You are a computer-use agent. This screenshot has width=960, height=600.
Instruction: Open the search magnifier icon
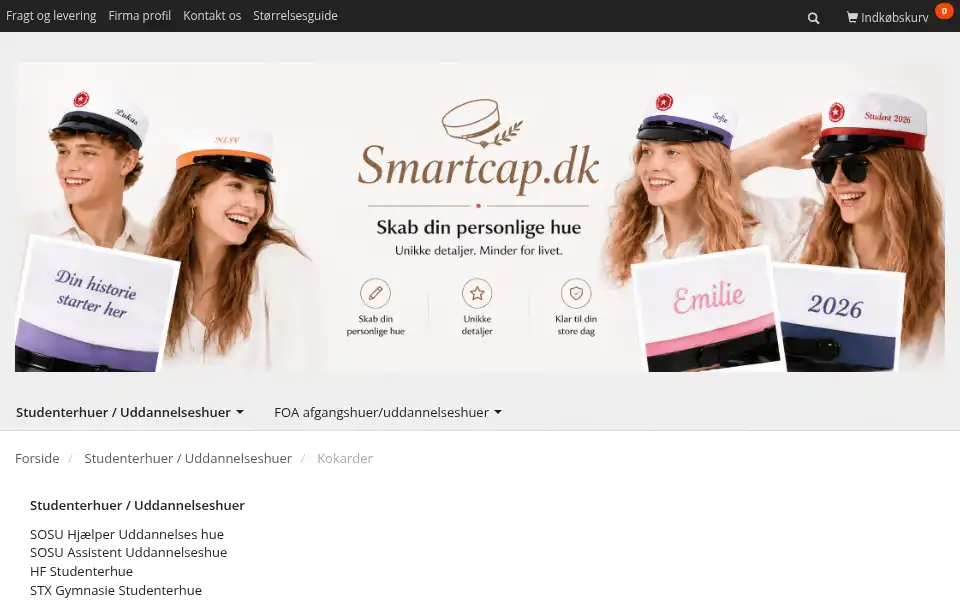(813, 18)
